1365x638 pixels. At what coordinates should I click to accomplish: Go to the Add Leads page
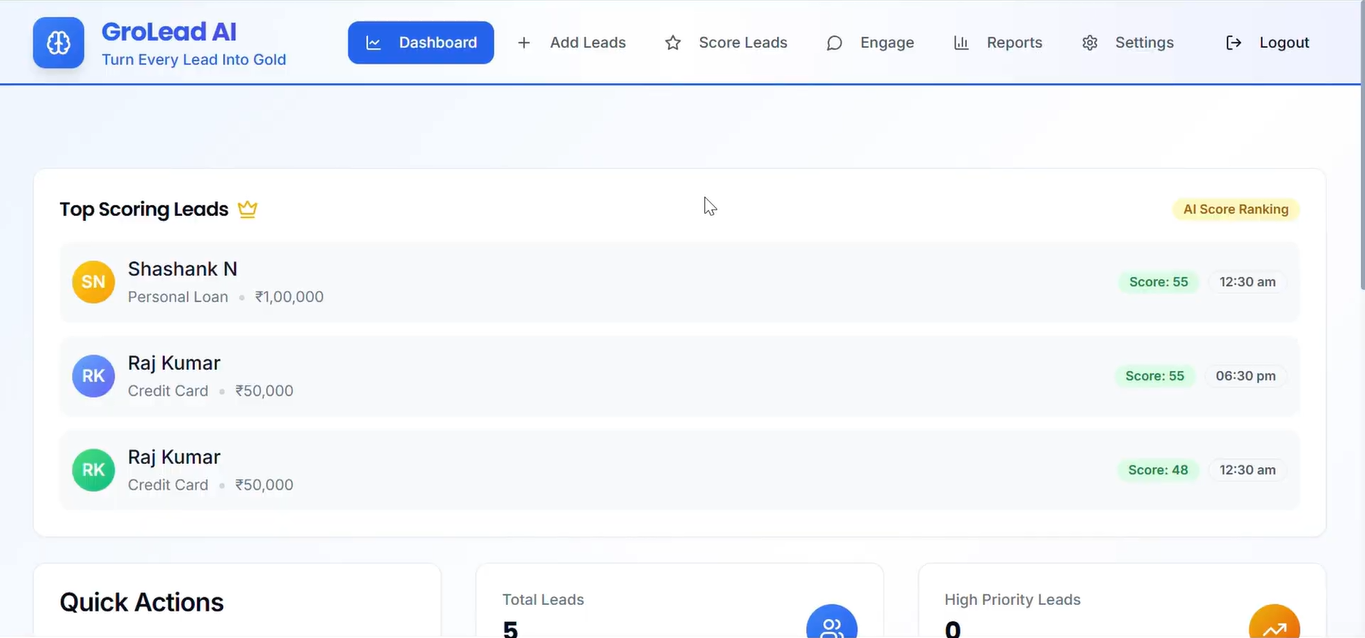571,43
